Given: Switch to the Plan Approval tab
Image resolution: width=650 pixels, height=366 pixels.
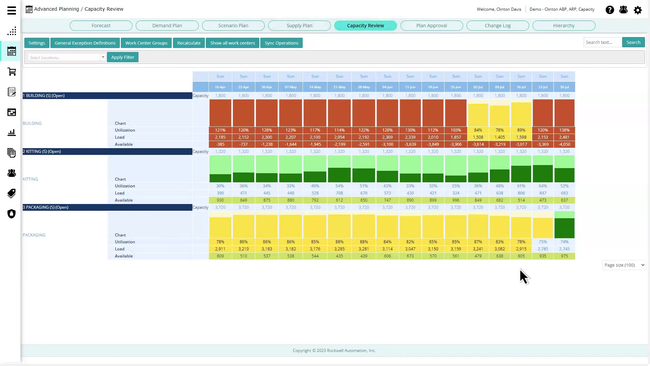Looking at the screenshot, I should pos(432,26).
